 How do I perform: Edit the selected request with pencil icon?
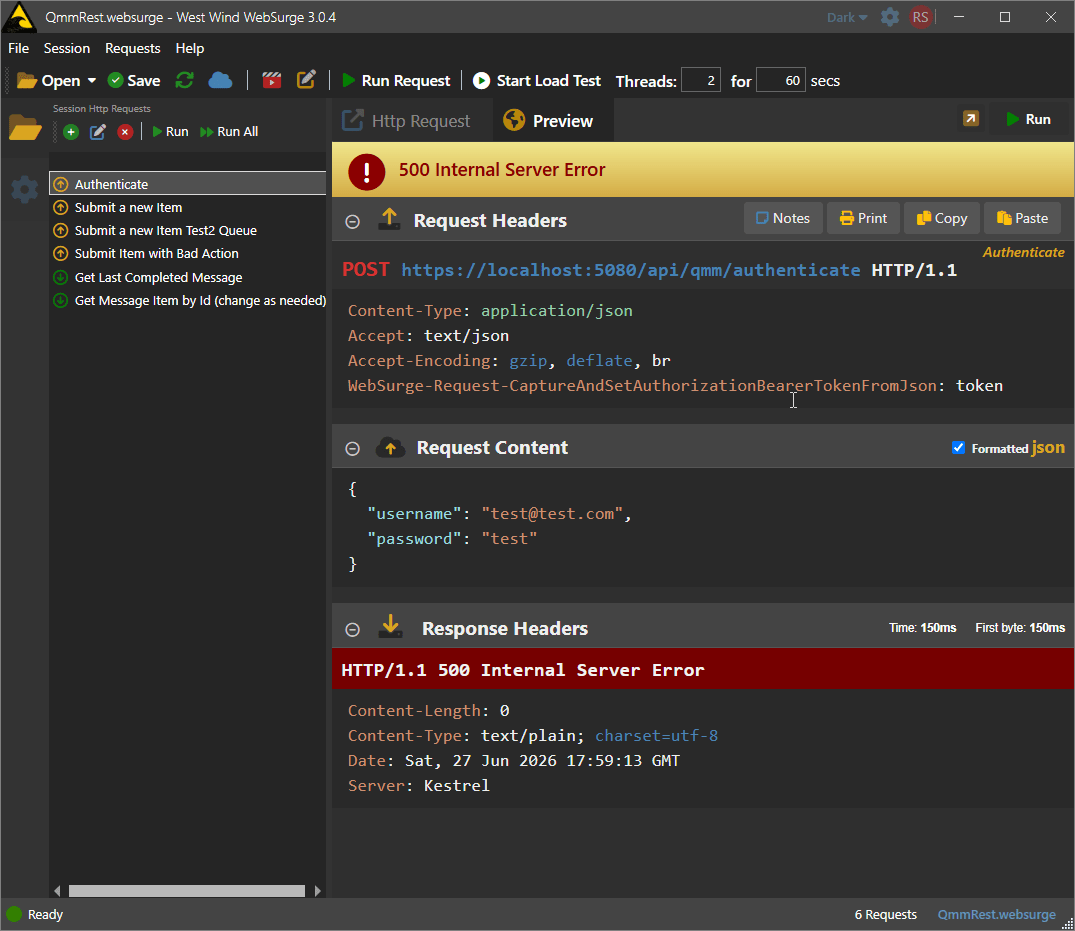tap(98, 132)
